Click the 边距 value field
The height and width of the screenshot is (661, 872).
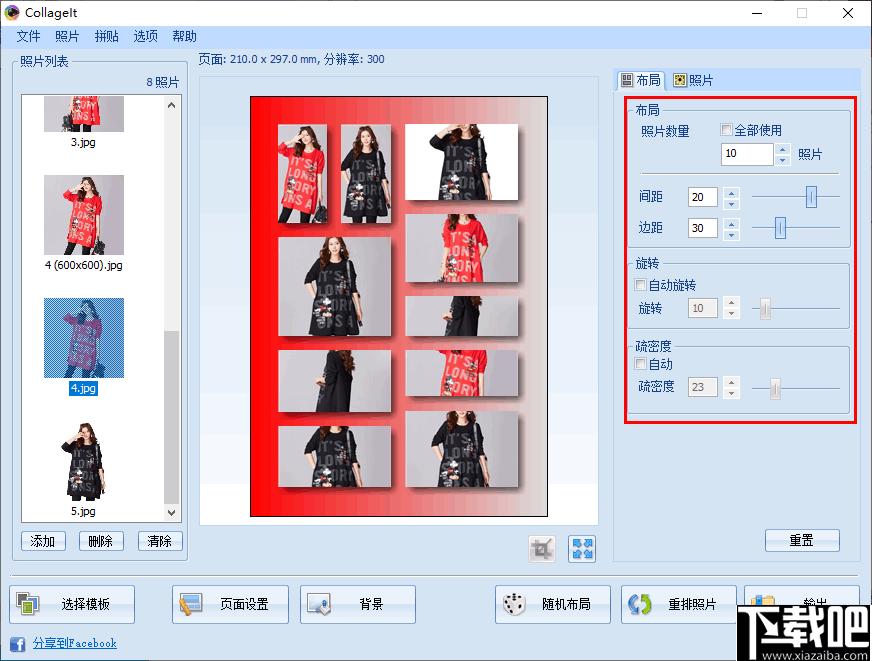point(703,228)
